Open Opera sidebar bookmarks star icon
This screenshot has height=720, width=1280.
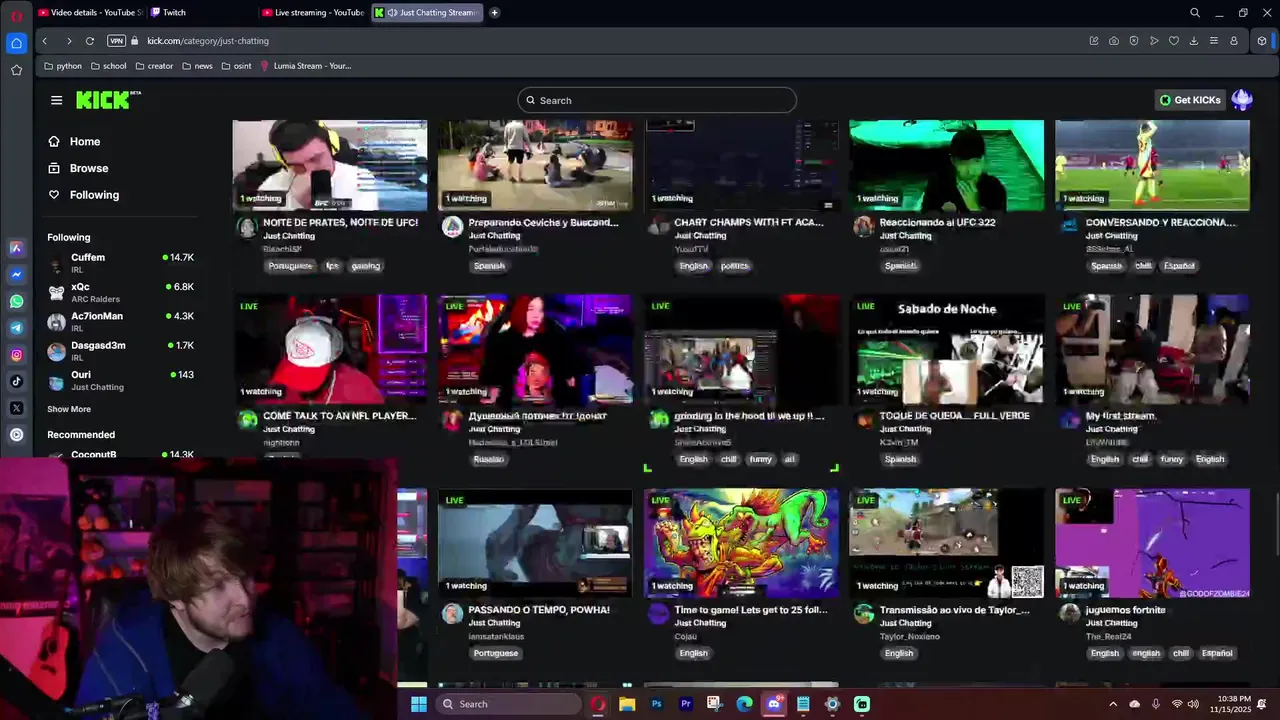tap(16, 70)
